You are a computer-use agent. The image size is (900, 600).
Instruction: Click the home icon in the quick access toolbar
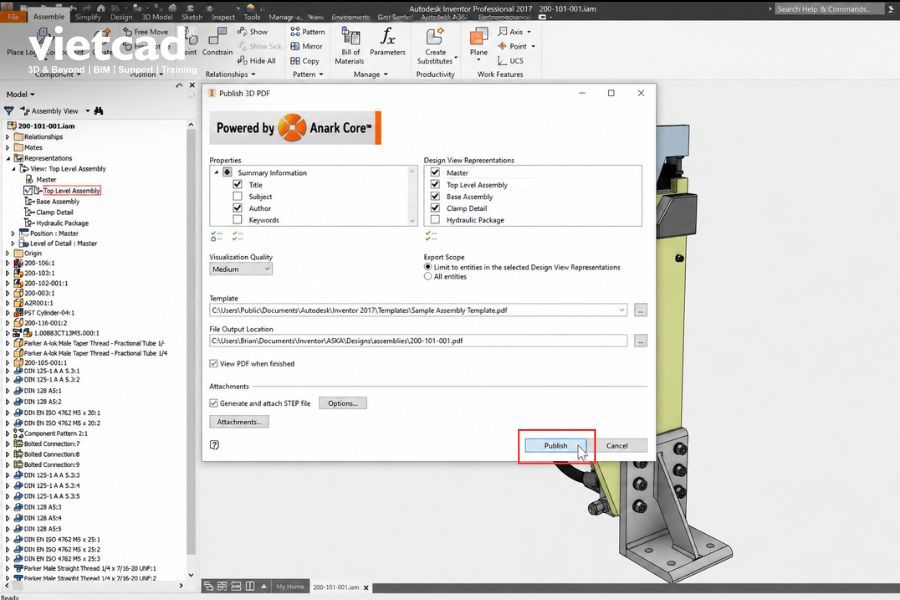tap(101, 8)
